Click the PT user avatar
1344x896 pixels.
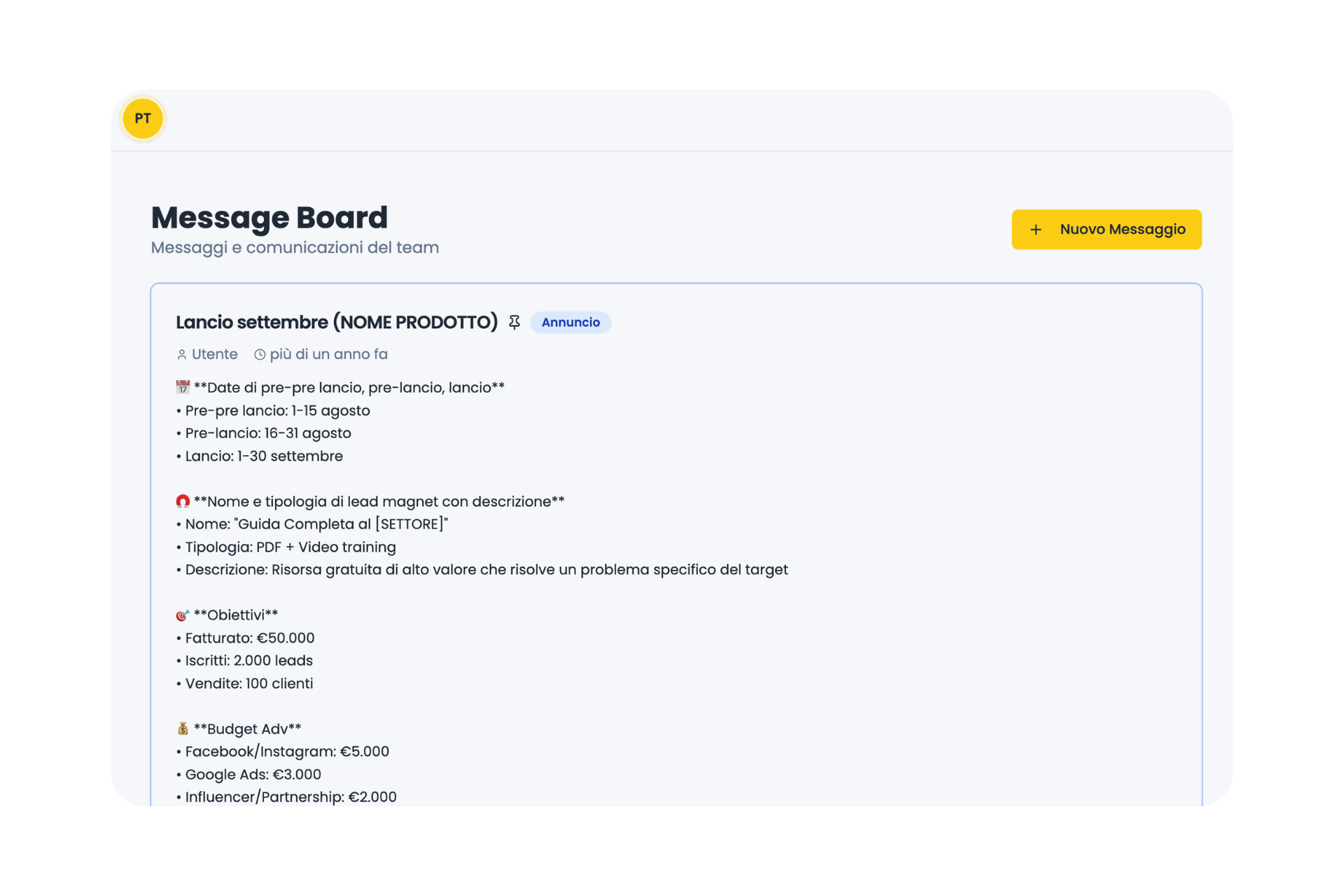coord(143,118)
